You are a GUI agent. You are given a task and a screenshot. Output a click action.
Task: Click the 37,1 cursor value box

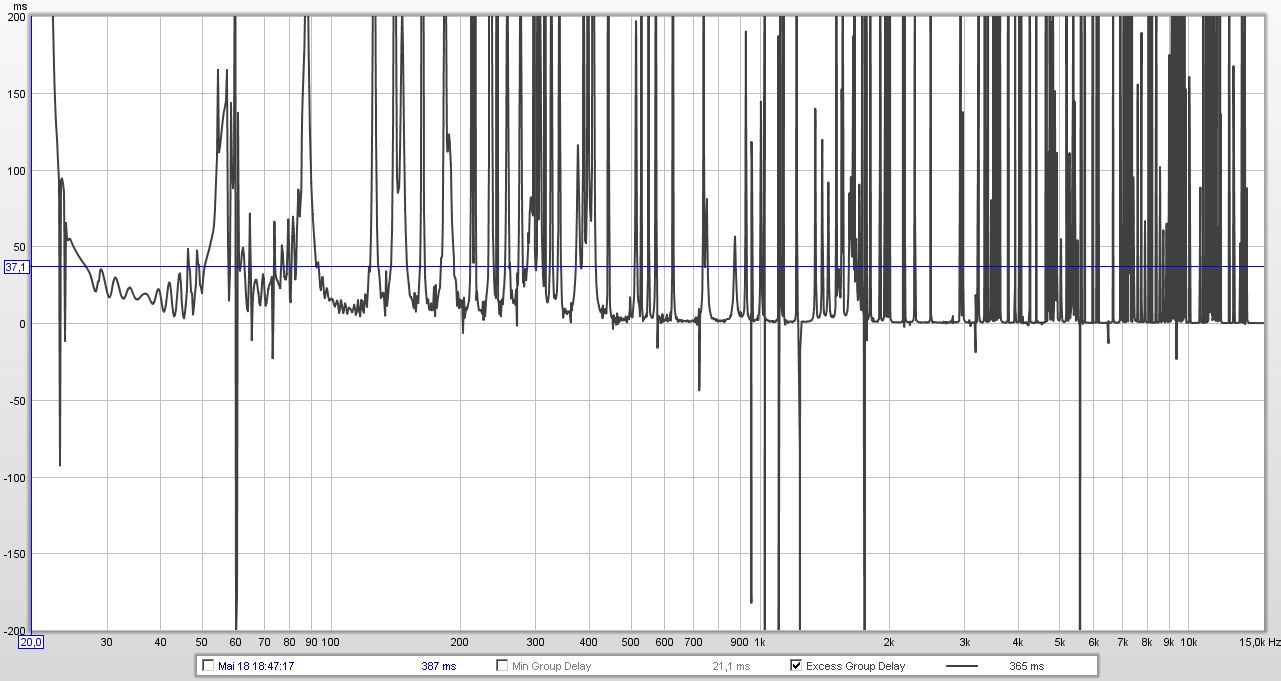tap(17, 267)
